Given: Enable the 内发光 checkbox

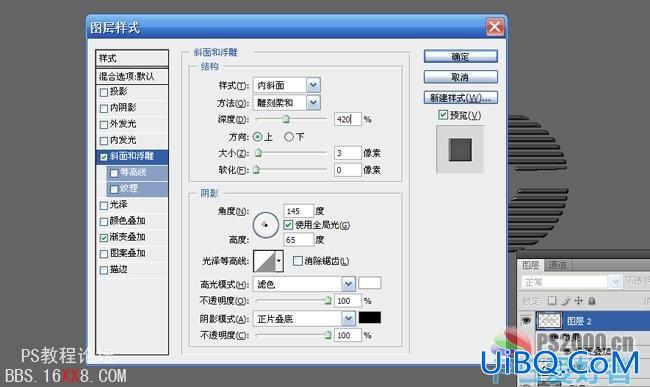Looking at the screenshot, I should tap(104, 140).
